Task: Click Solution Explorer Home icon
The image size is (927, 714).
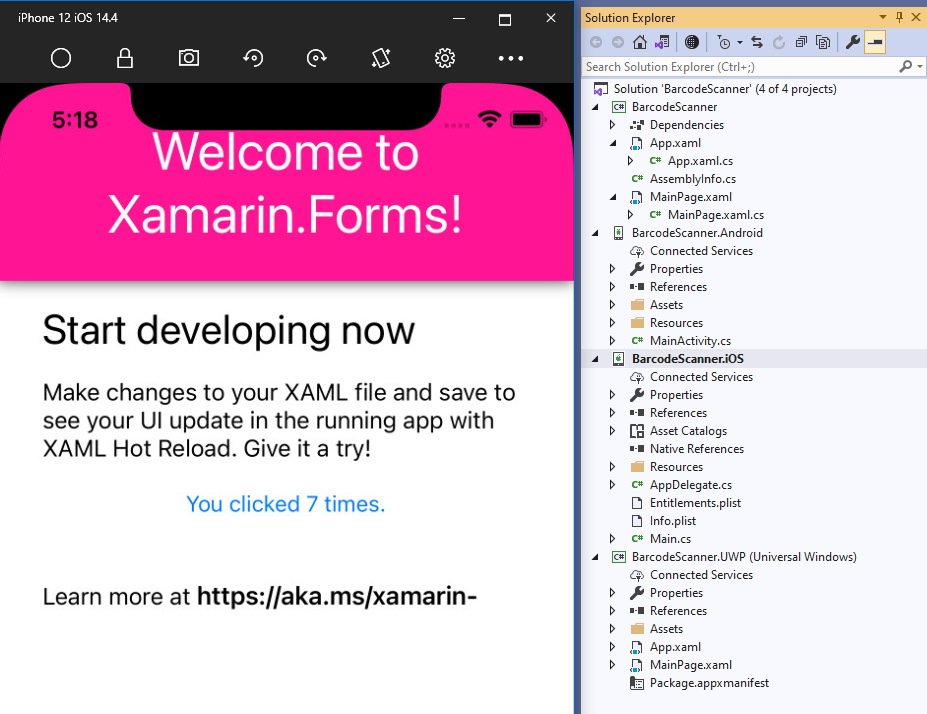Action: (640, 42)
